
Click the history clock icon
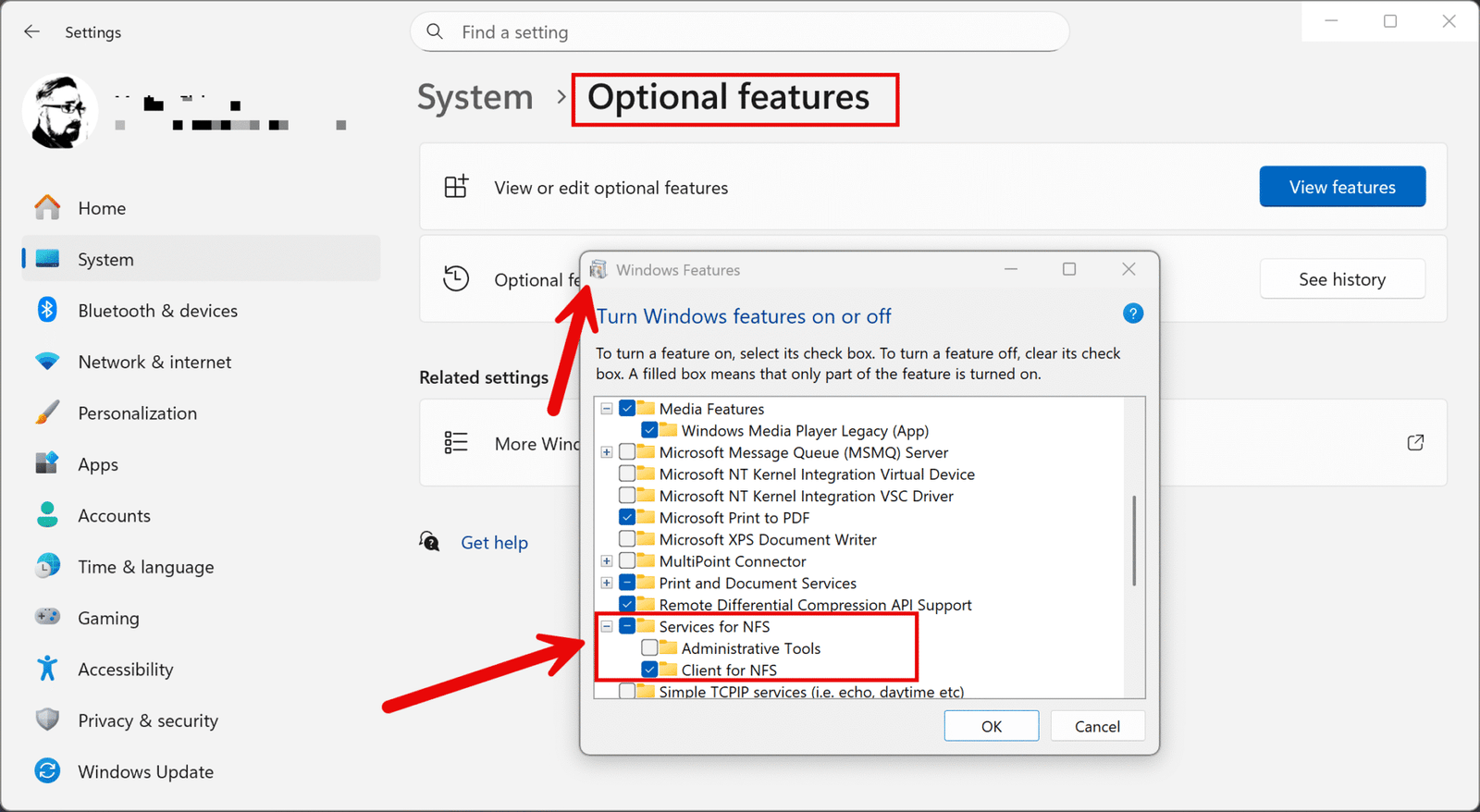click(456, 278)
